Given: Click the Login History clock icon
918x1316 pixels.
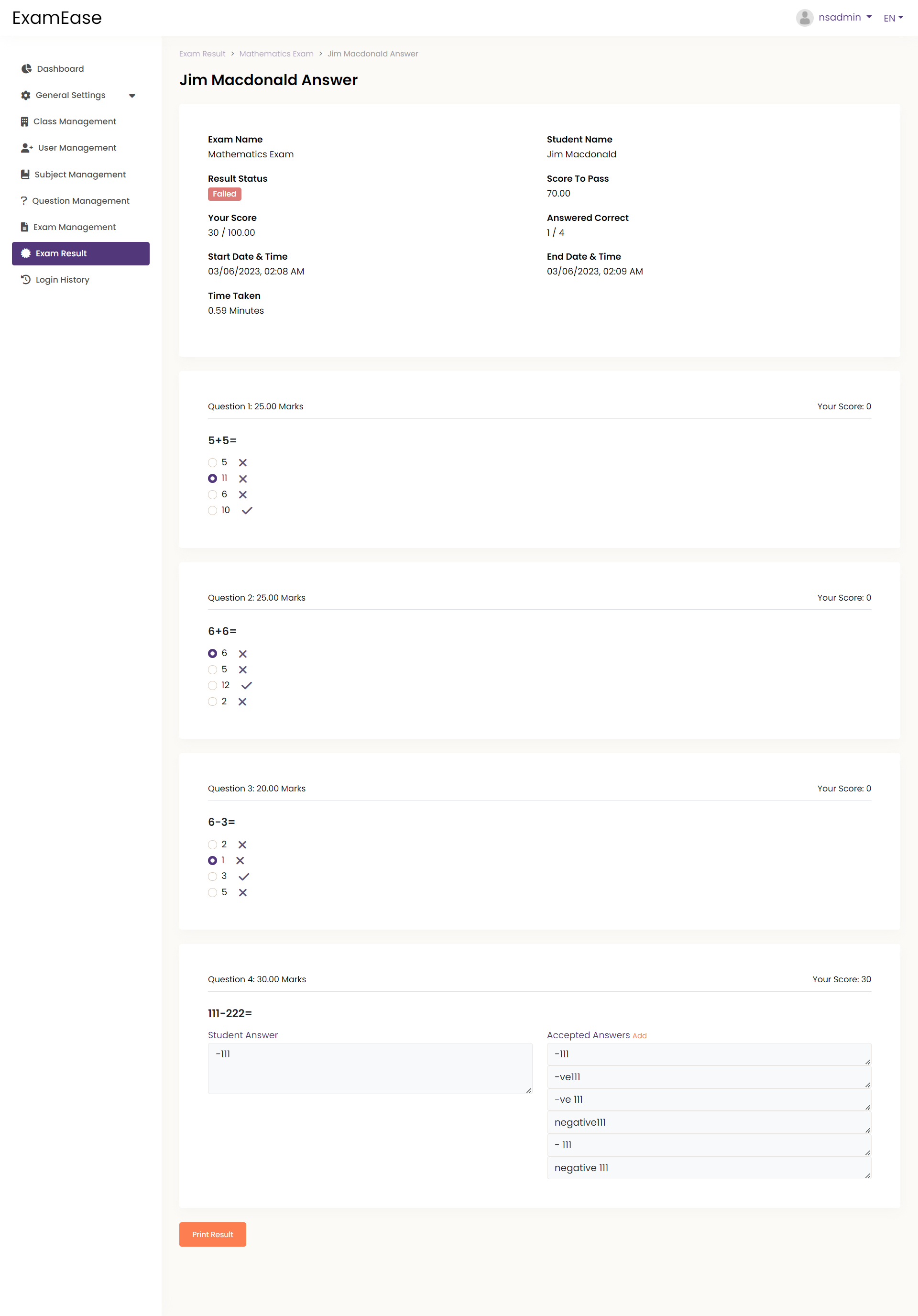Looking at the screenshot, I should 26,280.
